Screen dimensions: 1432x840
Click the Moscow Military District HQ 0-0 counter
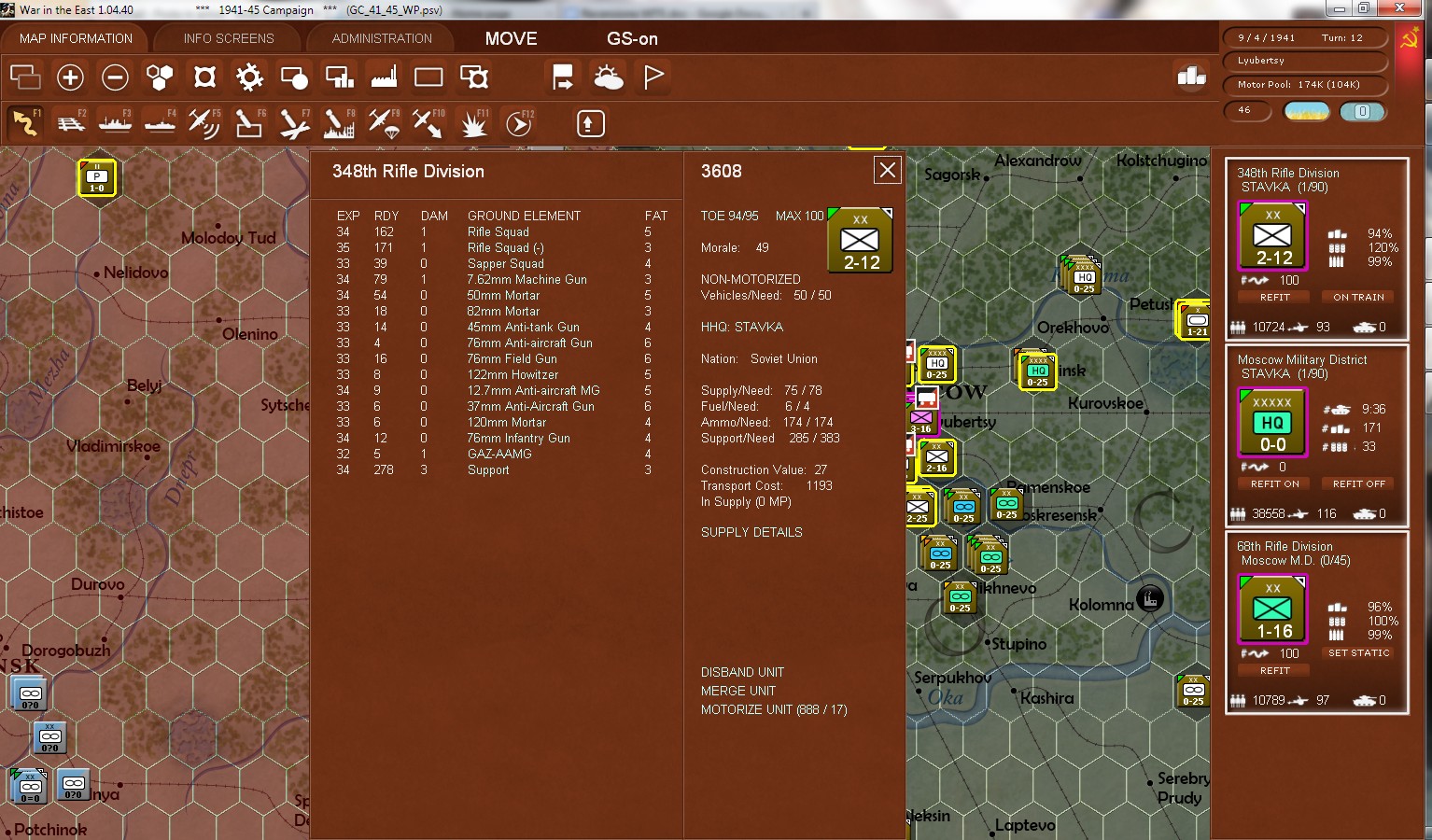pos(1272,423)
